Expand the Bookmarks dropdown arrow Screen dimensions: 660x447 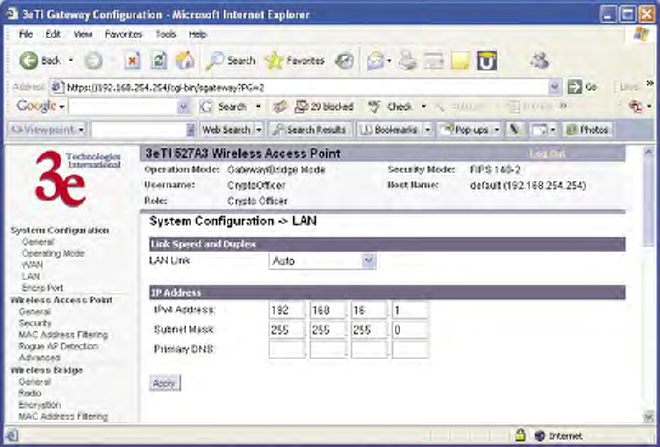(x=427, y=130)
